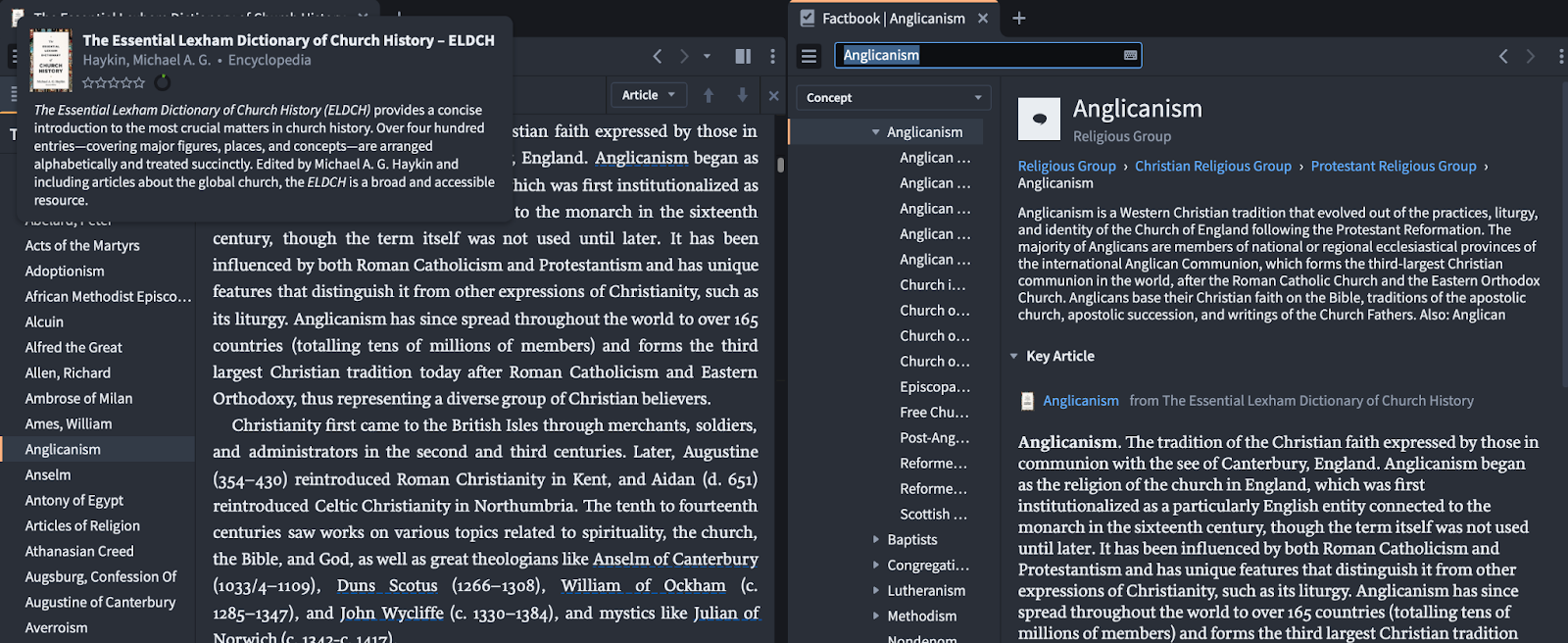Screen dimensions: 1568x643
Task: Follow the Anselm of Canterbury article link
Action: 675,559
